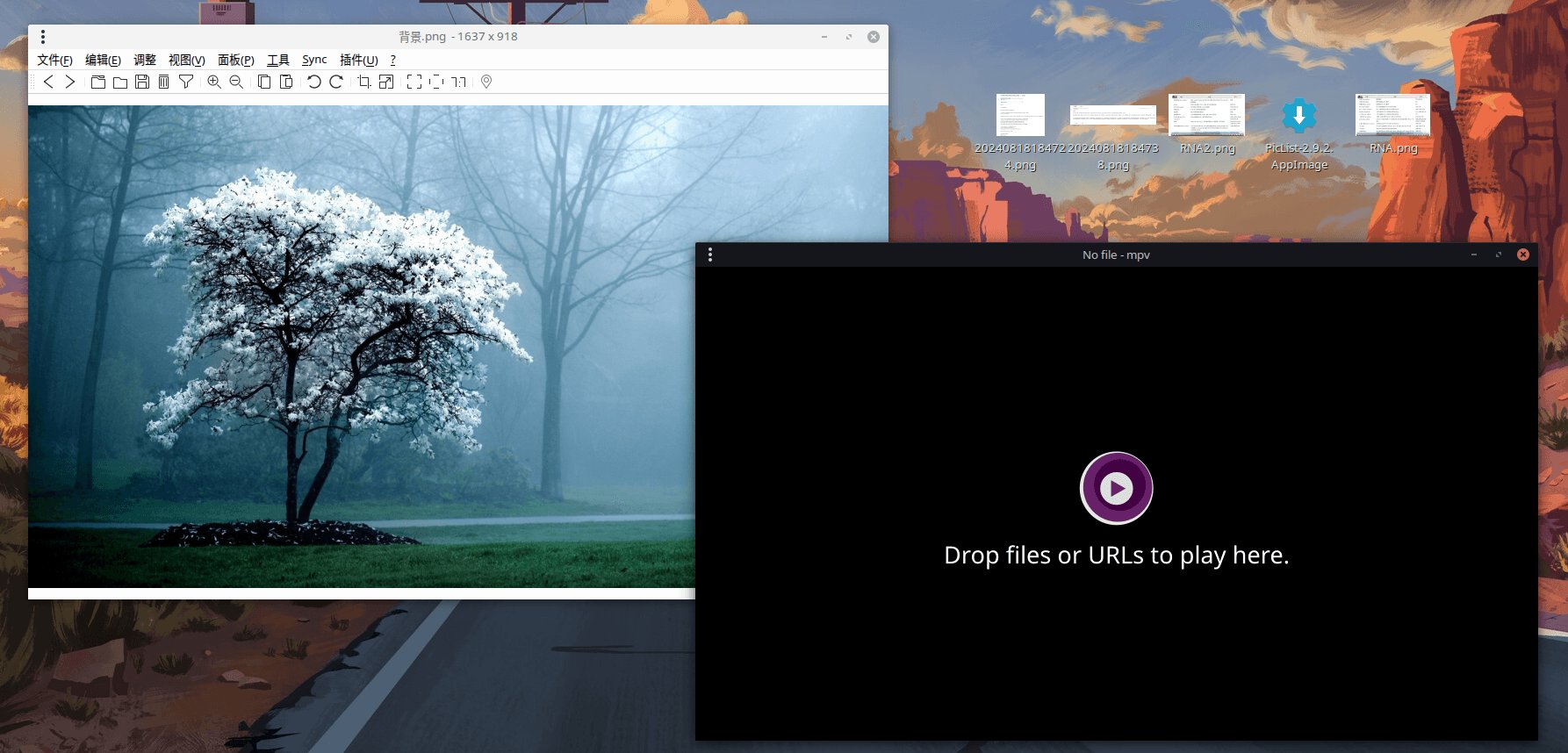The height and width of the screenshot is (753, 1568).
Task: Show image at 1:1 size
Action: tap(458, 82)
